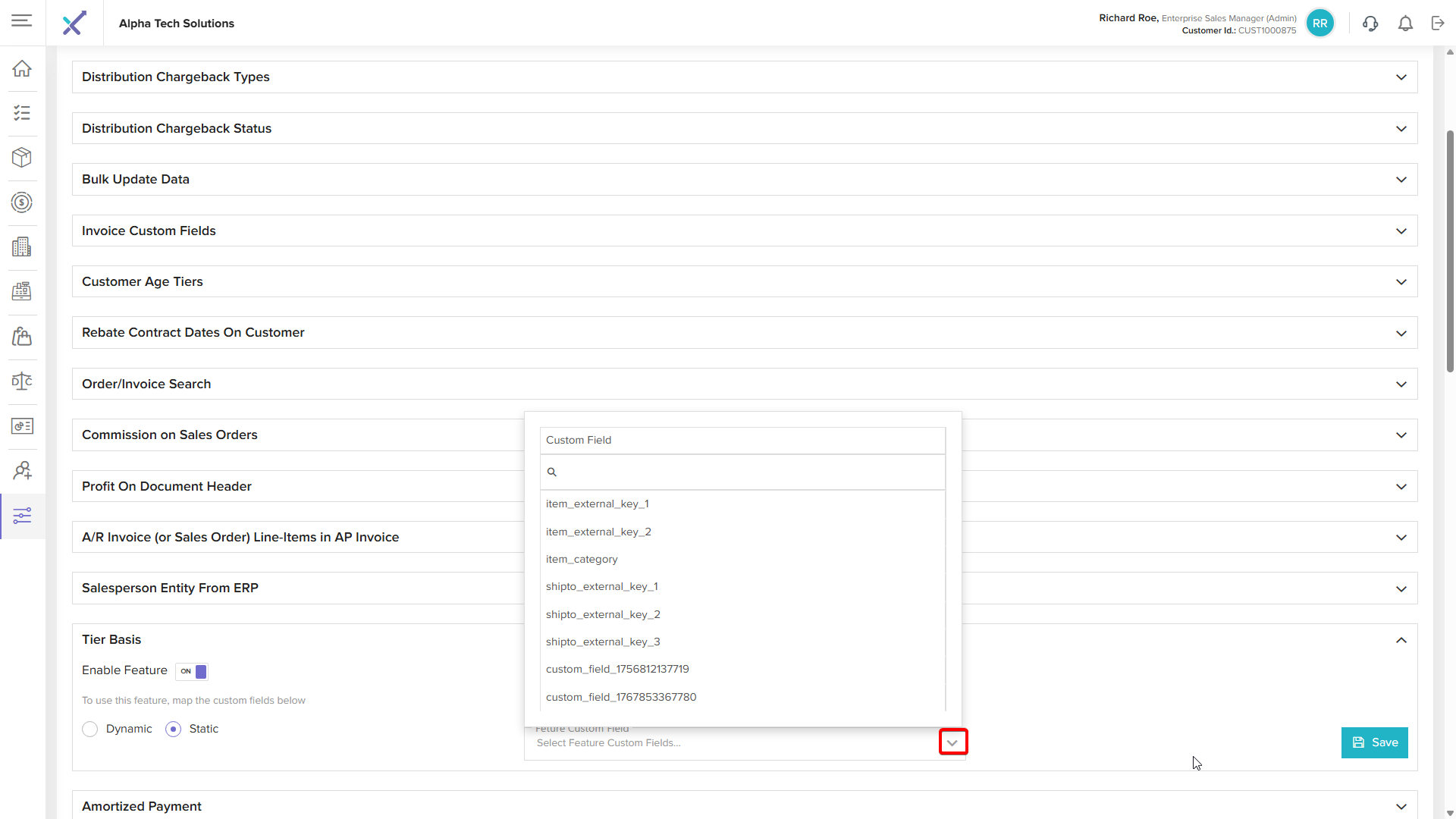Viewport: 1456px width, 819px height.
Task: Open the product box sidebar icon
Action: point(22,157)
